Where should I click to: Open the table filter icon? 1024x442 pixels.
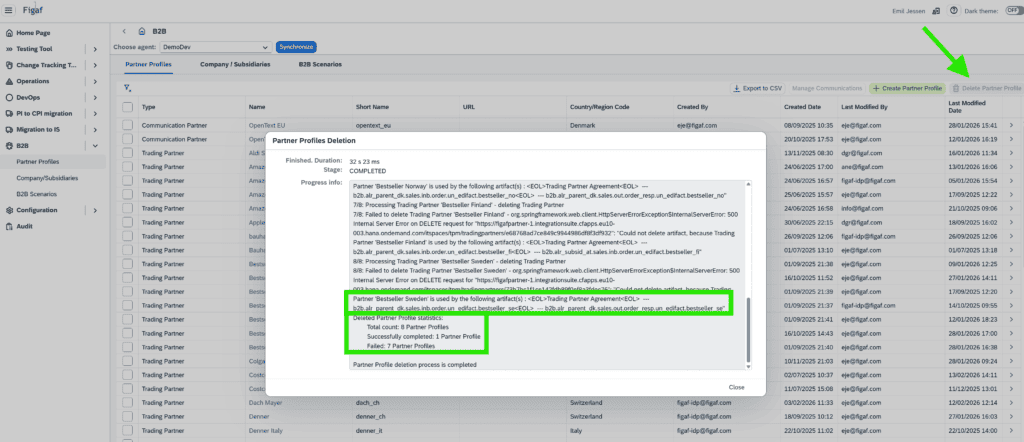click(128, 87)
